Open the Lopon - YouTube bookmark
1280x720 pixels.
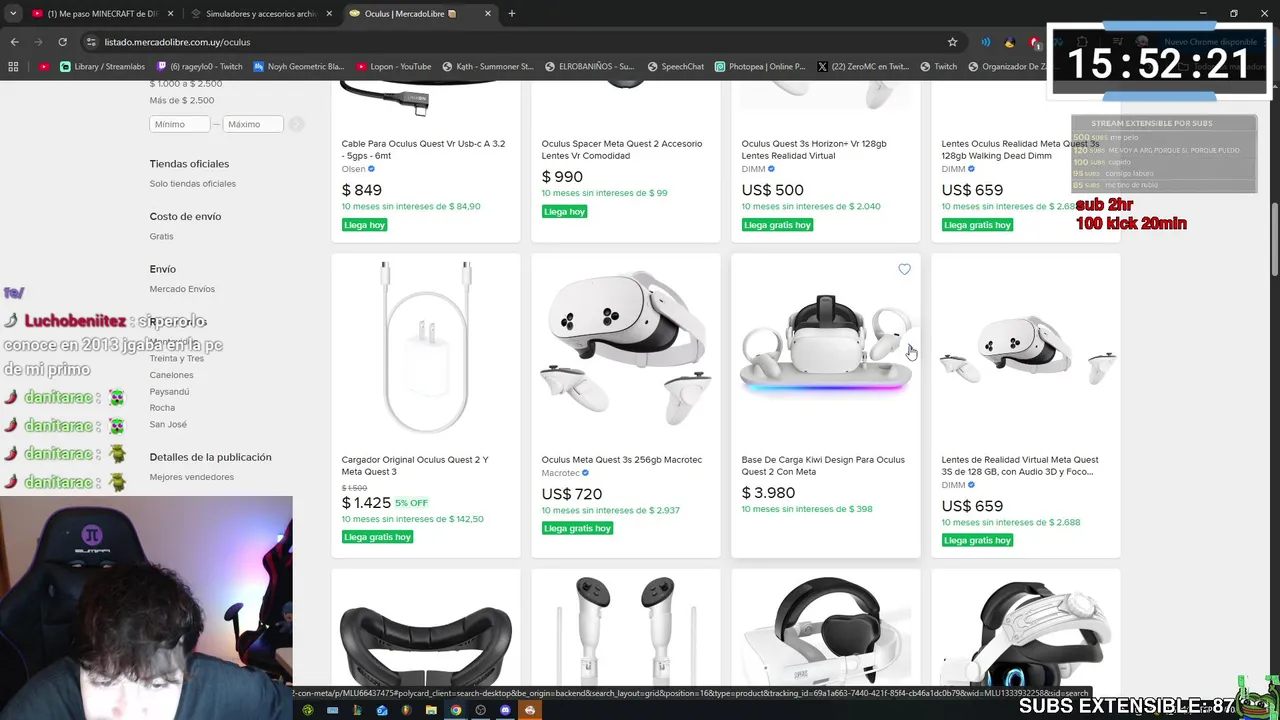[393, 67]
